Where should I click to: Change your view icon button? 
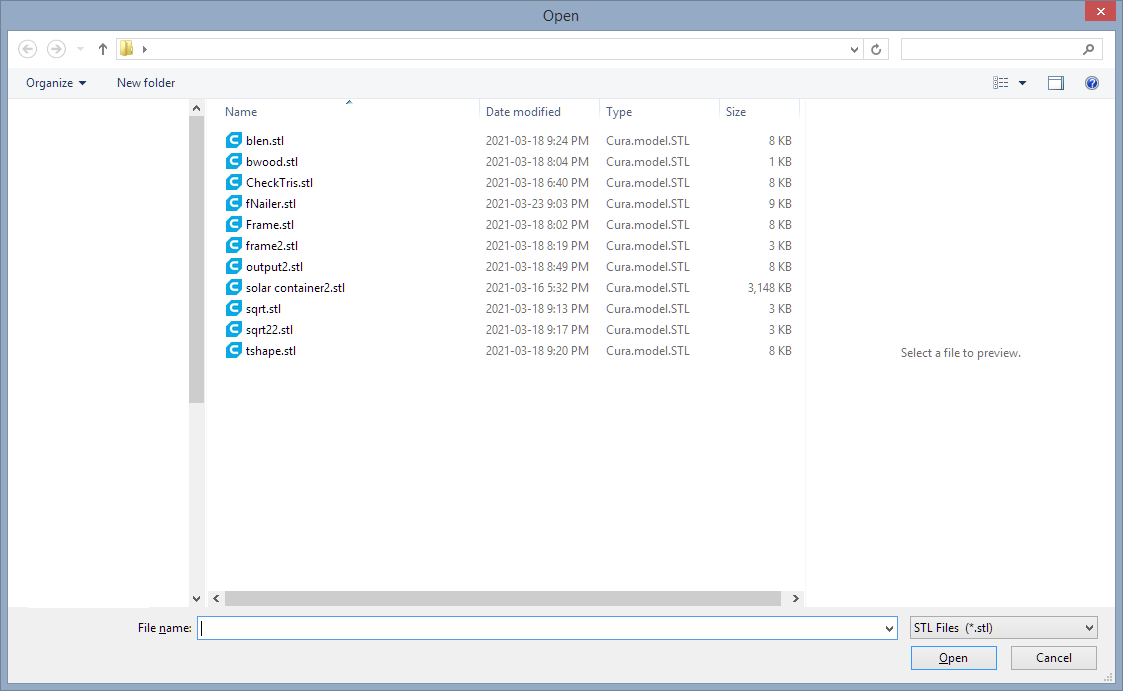(x=1001, y=83)
